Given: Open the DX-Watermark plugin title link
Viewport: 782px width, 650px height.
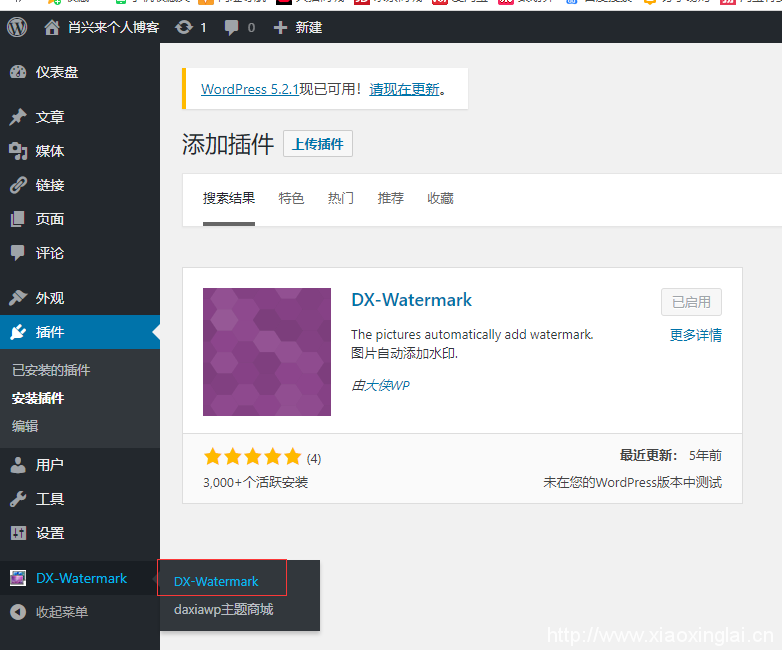Looking at the screenshot, I should coord(411,300).
